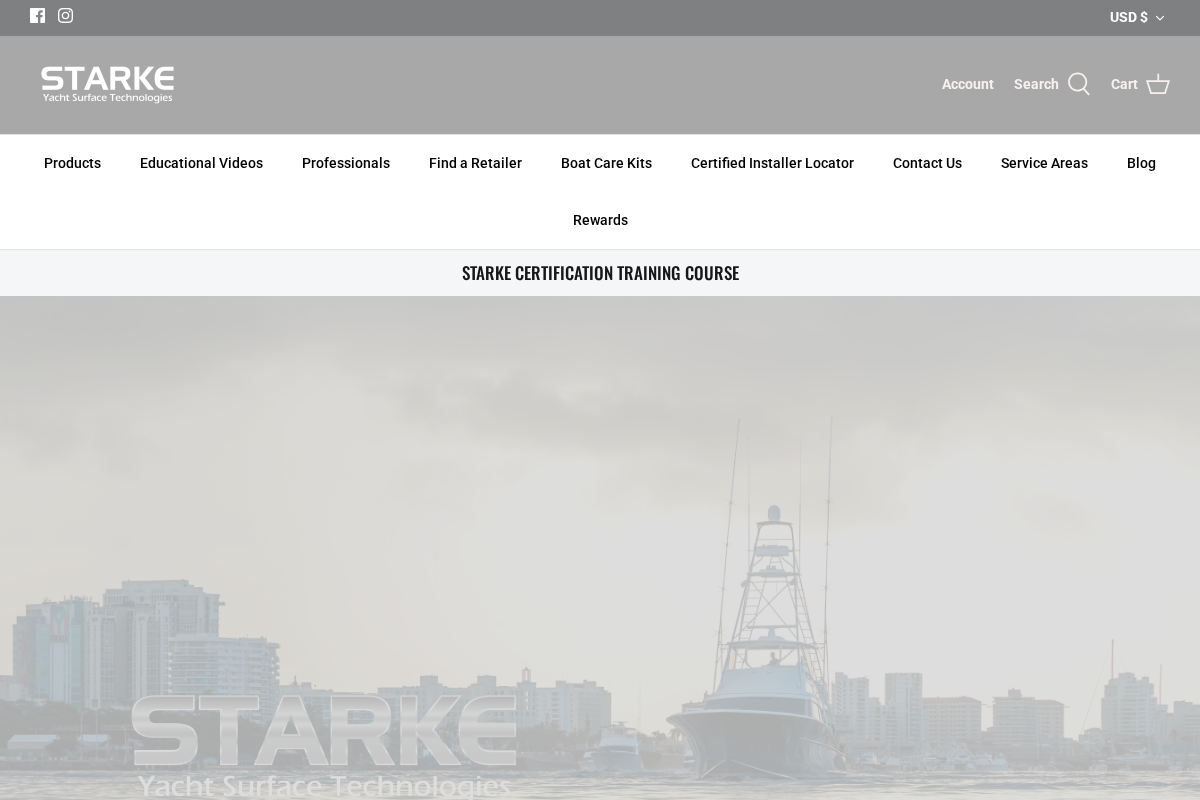Click the Starke Yacht Surface Technologies logo
Screen dimensions: 1200x800
click(x=107, y=84)
